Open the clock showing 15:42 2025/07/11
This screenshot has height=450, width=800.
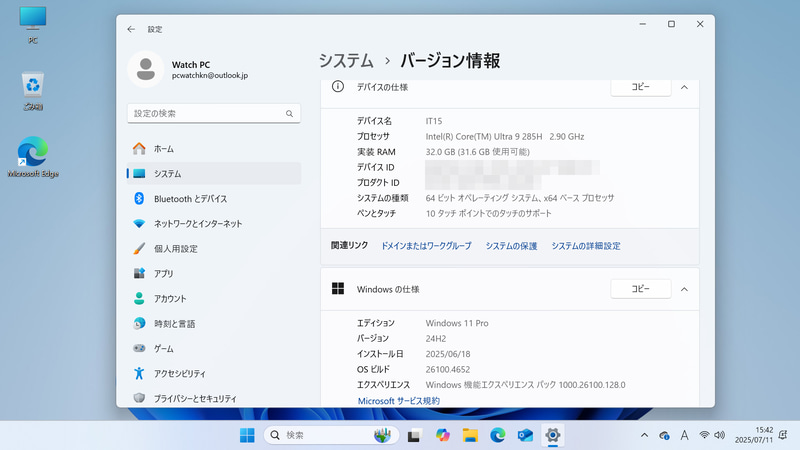pos(754,435)
